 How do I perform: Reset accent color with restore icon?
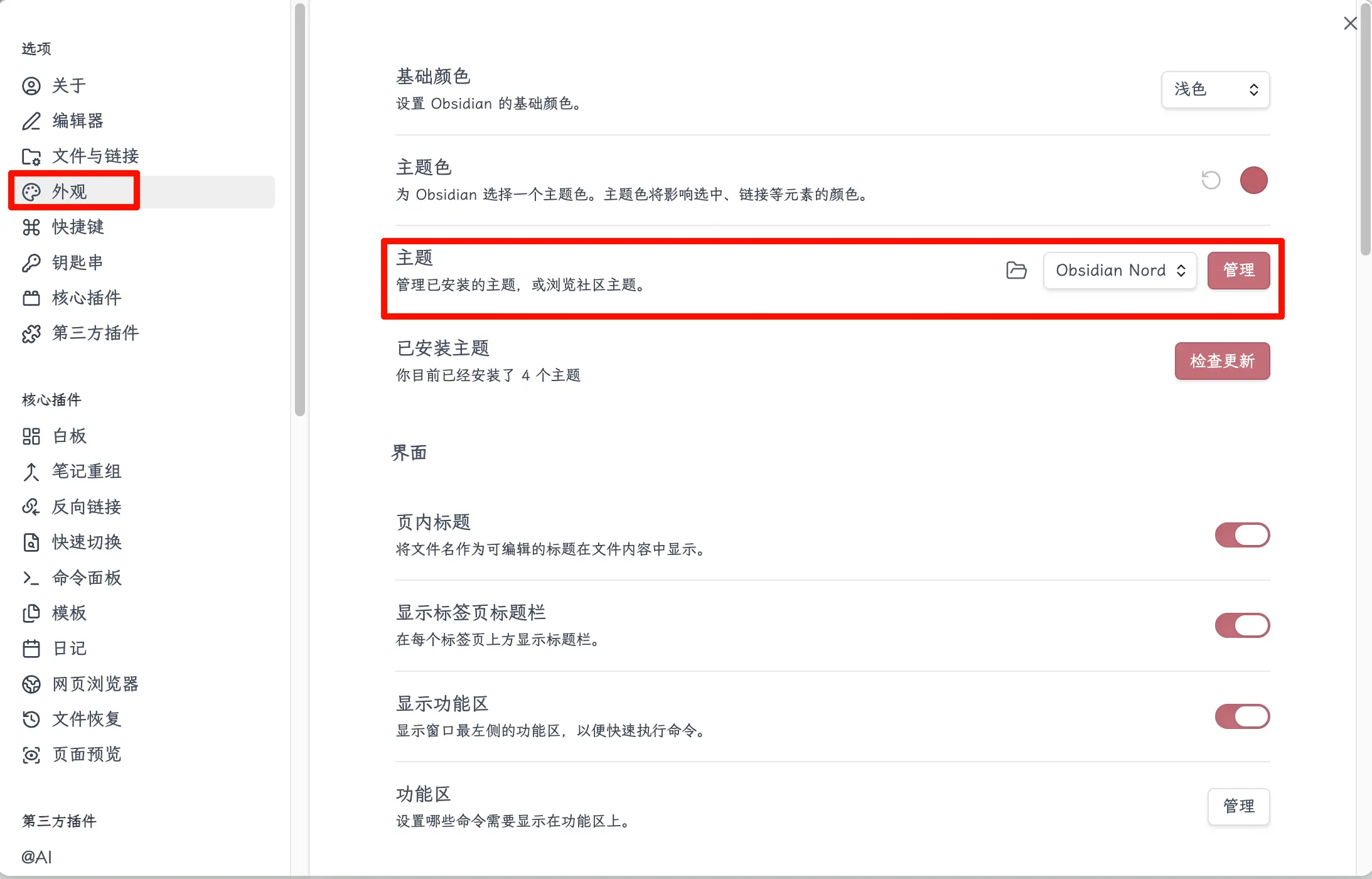[1211, 181]
